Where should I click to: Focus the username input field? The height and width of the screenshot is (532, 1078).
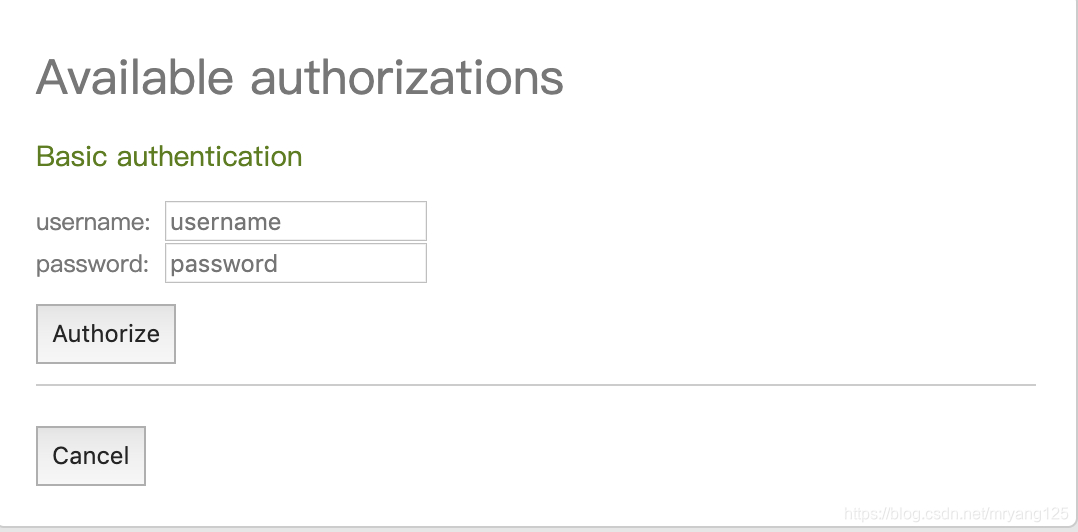coord(296,221)
